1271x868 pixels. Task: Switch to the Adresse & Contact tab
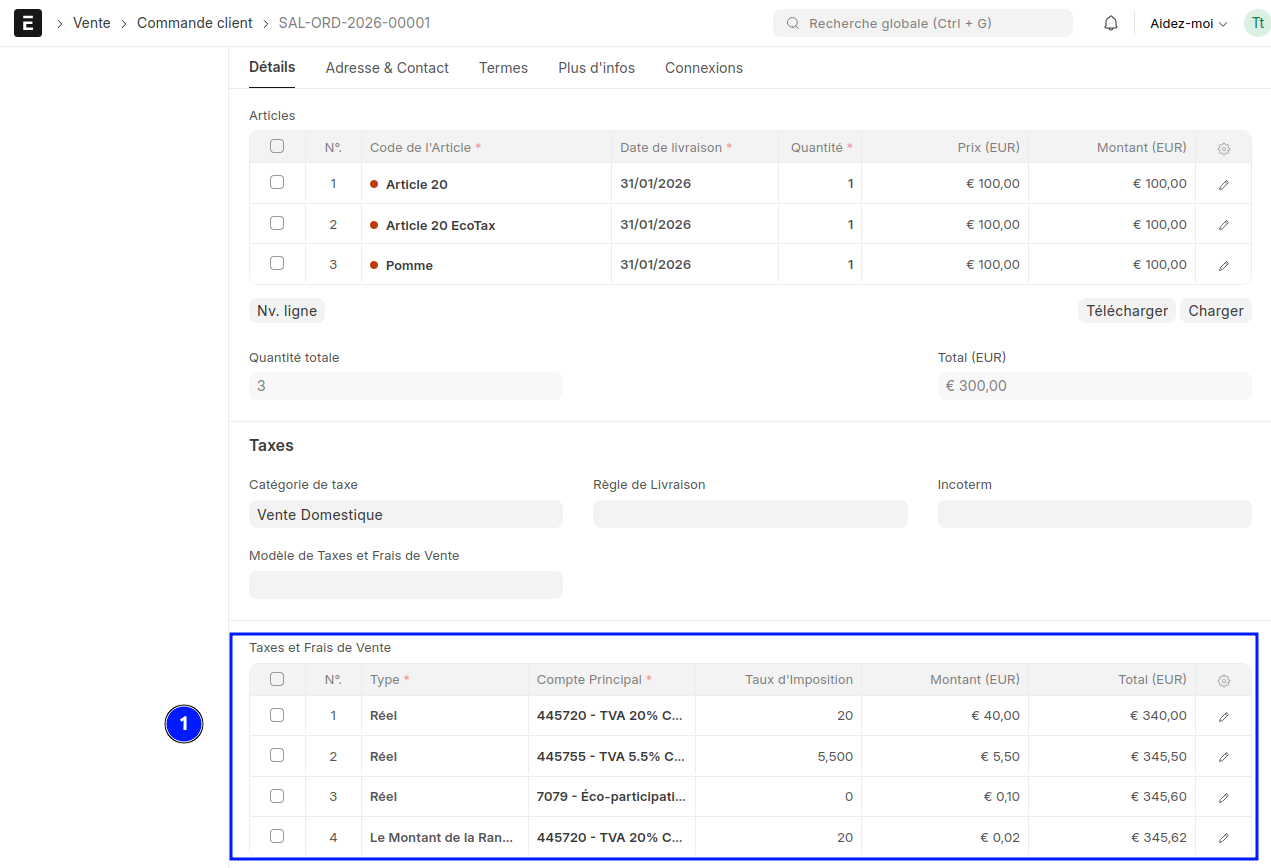point(387,68)
